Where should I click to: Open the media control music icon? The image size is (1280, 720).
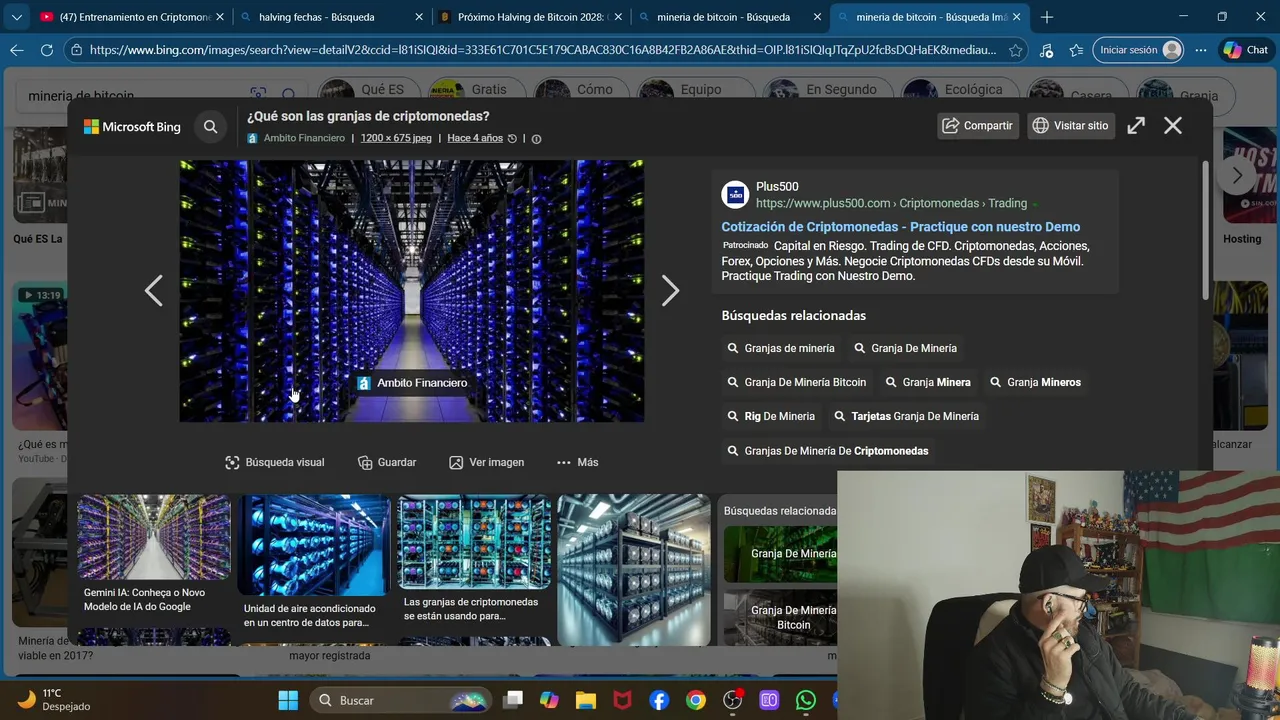(x=1046, y=50)
